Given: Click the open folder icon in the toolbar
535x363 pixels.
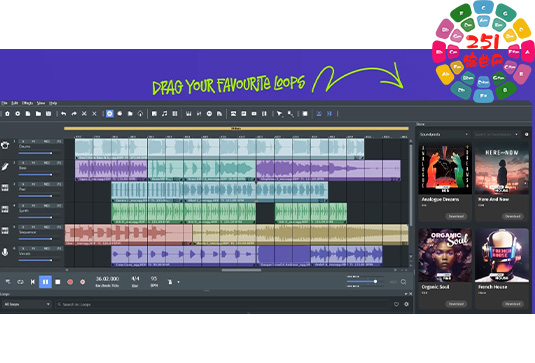Looking at the screenshot, I should click(x=38, y=114).
